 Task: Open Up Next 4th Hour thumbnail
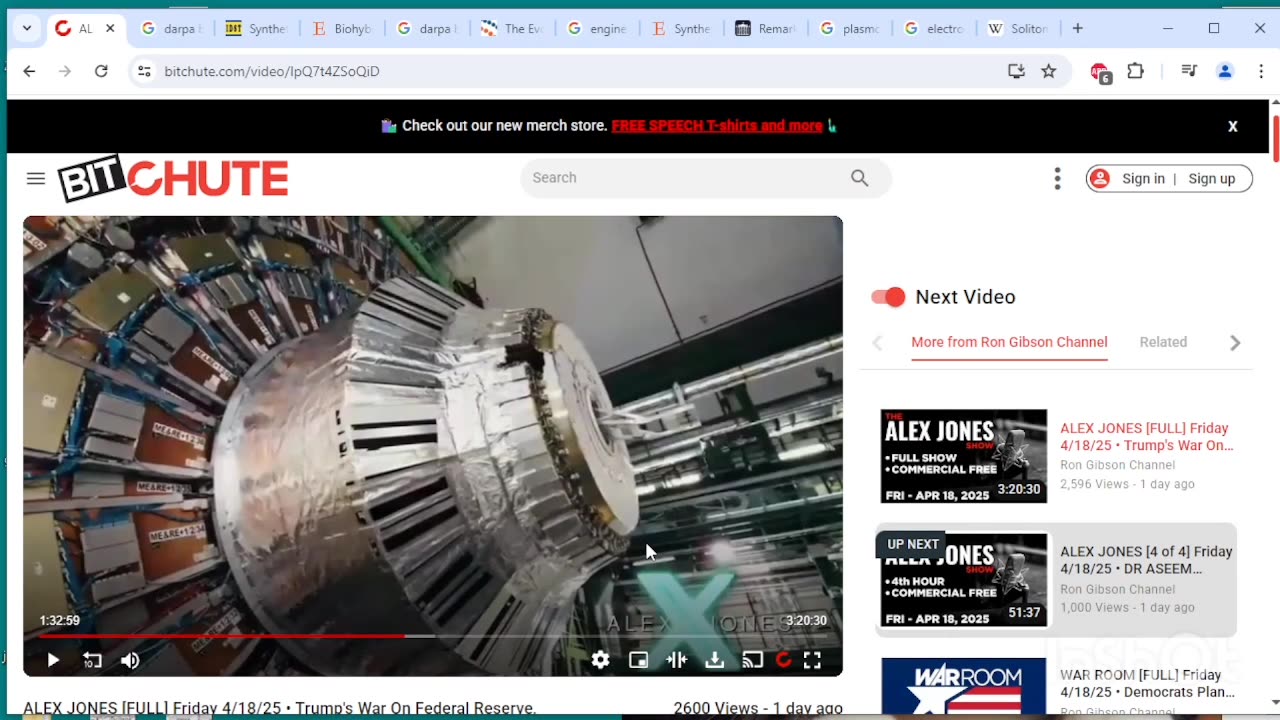point(964,580)
